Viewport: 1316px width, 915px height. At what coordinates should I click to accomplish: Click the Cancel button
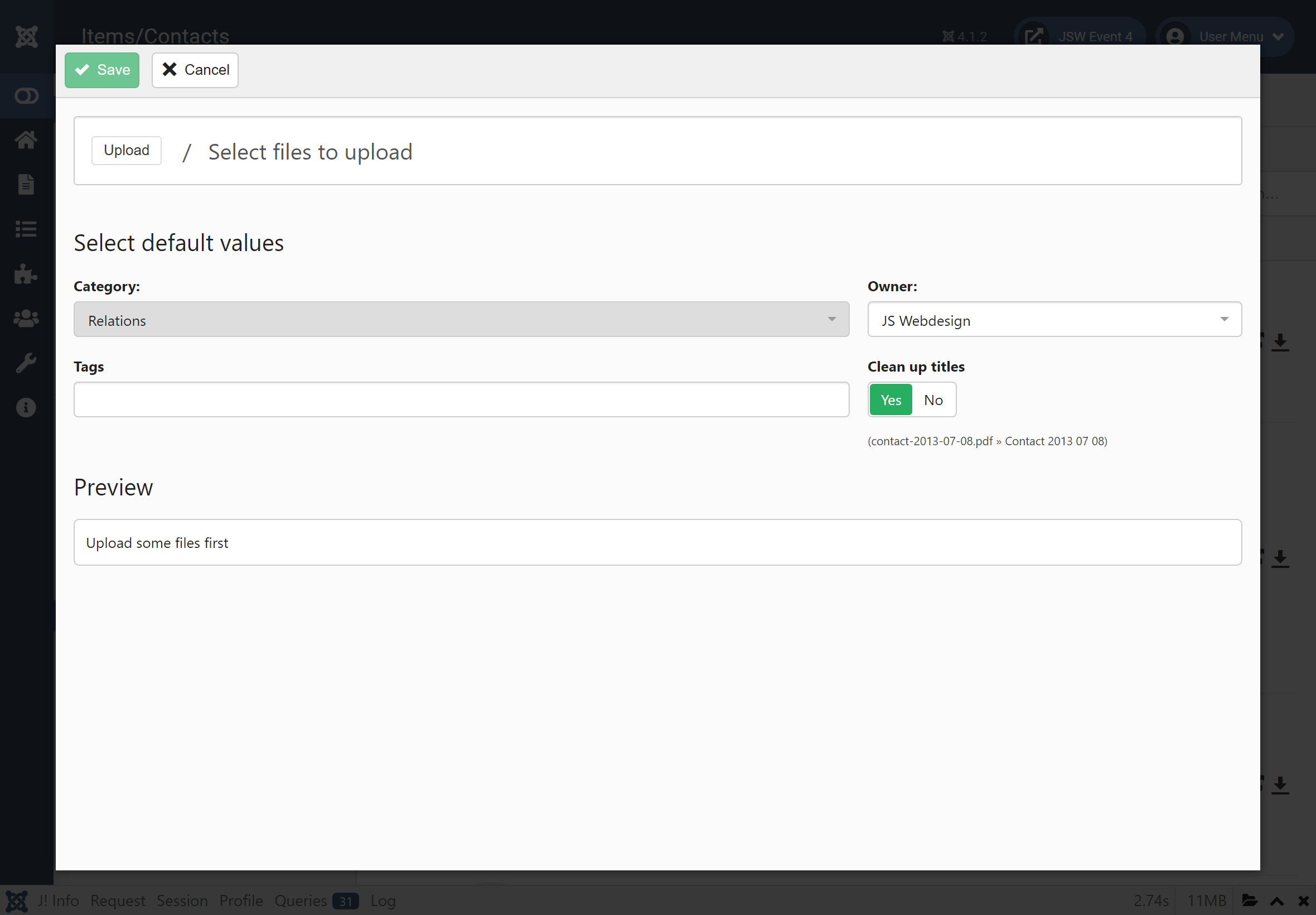[x=195, y=70]
